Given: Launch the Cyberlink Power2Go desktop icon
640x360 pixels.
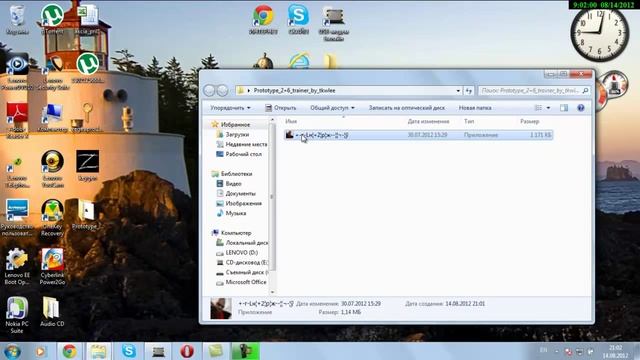Looking at the screenshot, I should [x=52, y=267].
